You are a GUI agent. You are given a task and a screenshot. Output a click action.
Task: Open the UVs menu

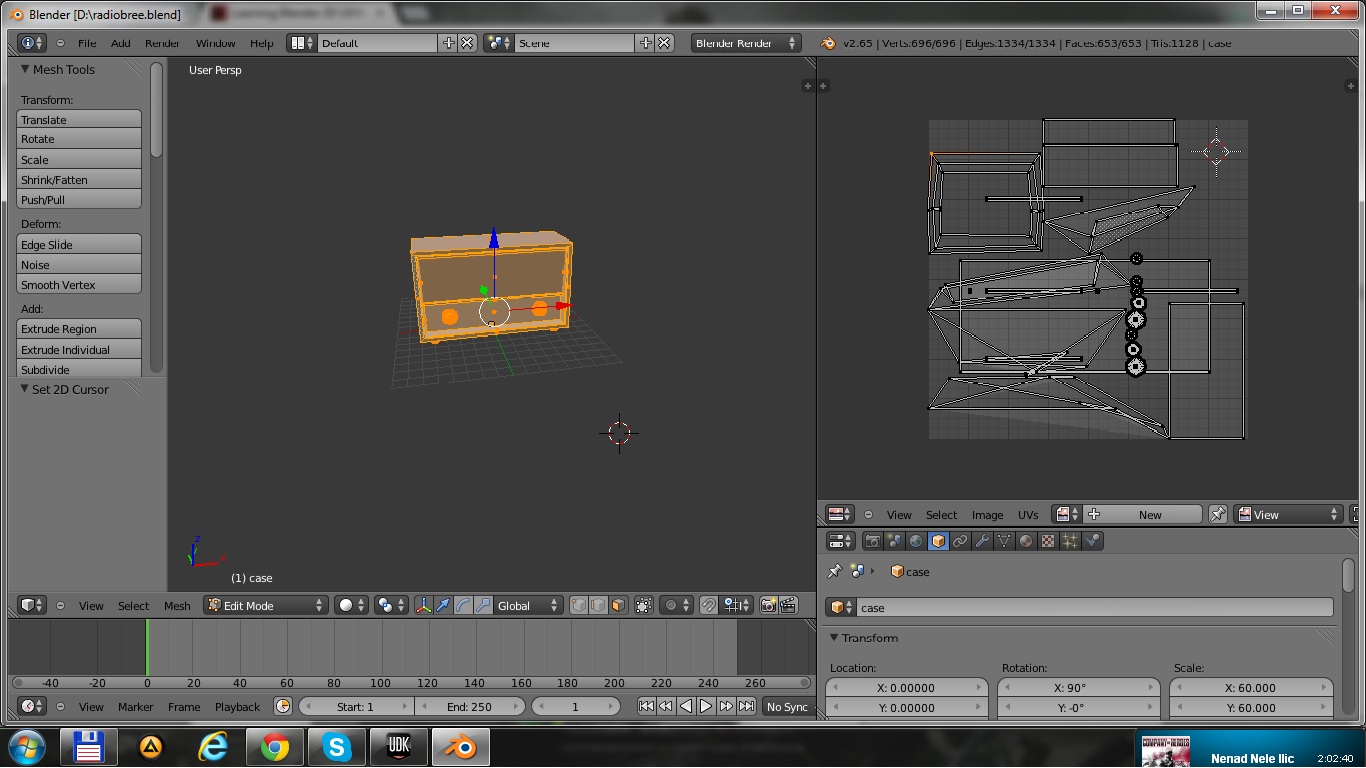1028,514
